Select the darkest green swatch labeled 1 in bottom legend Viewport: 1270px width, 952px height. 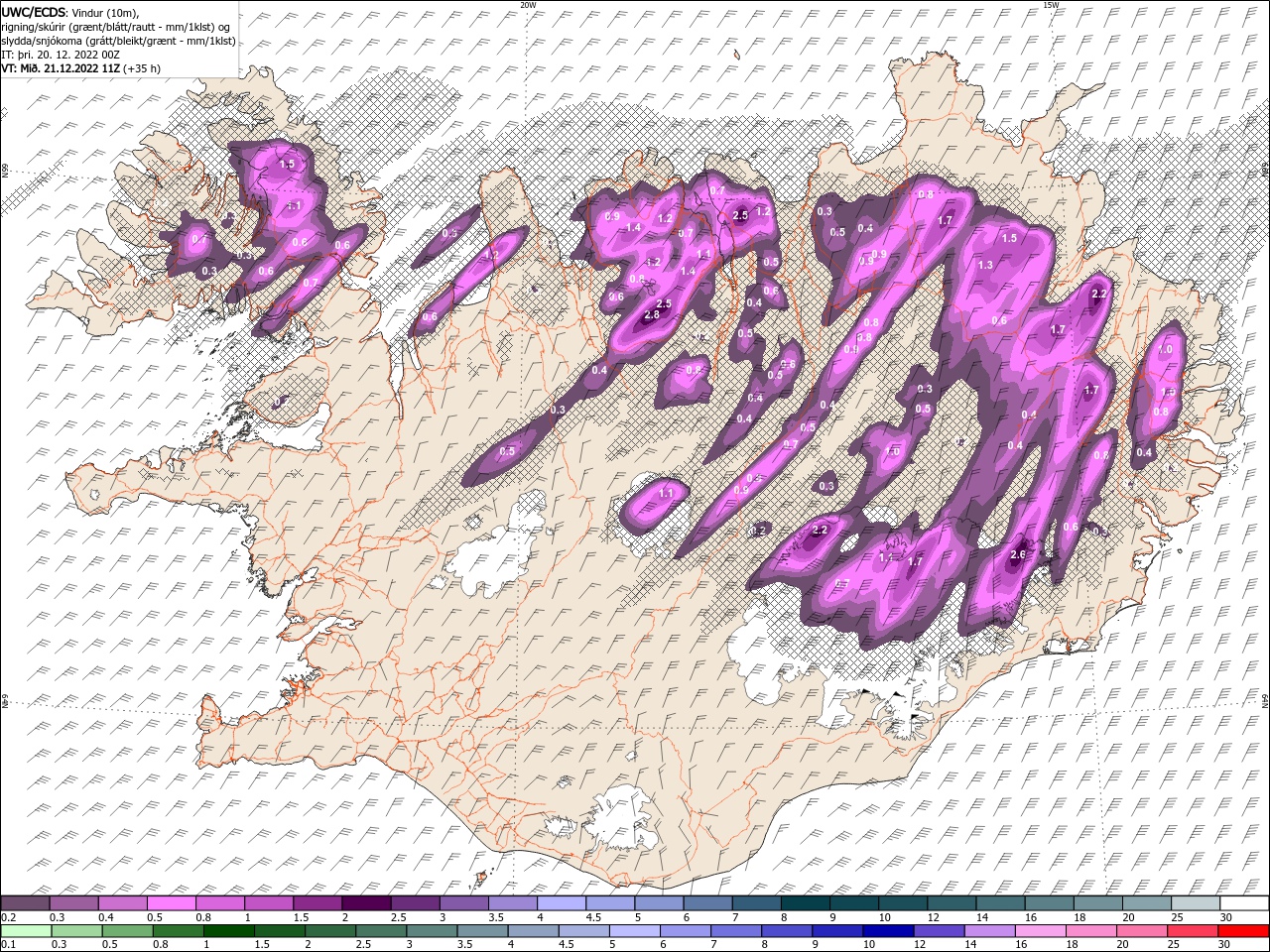[x=228, y=930]
